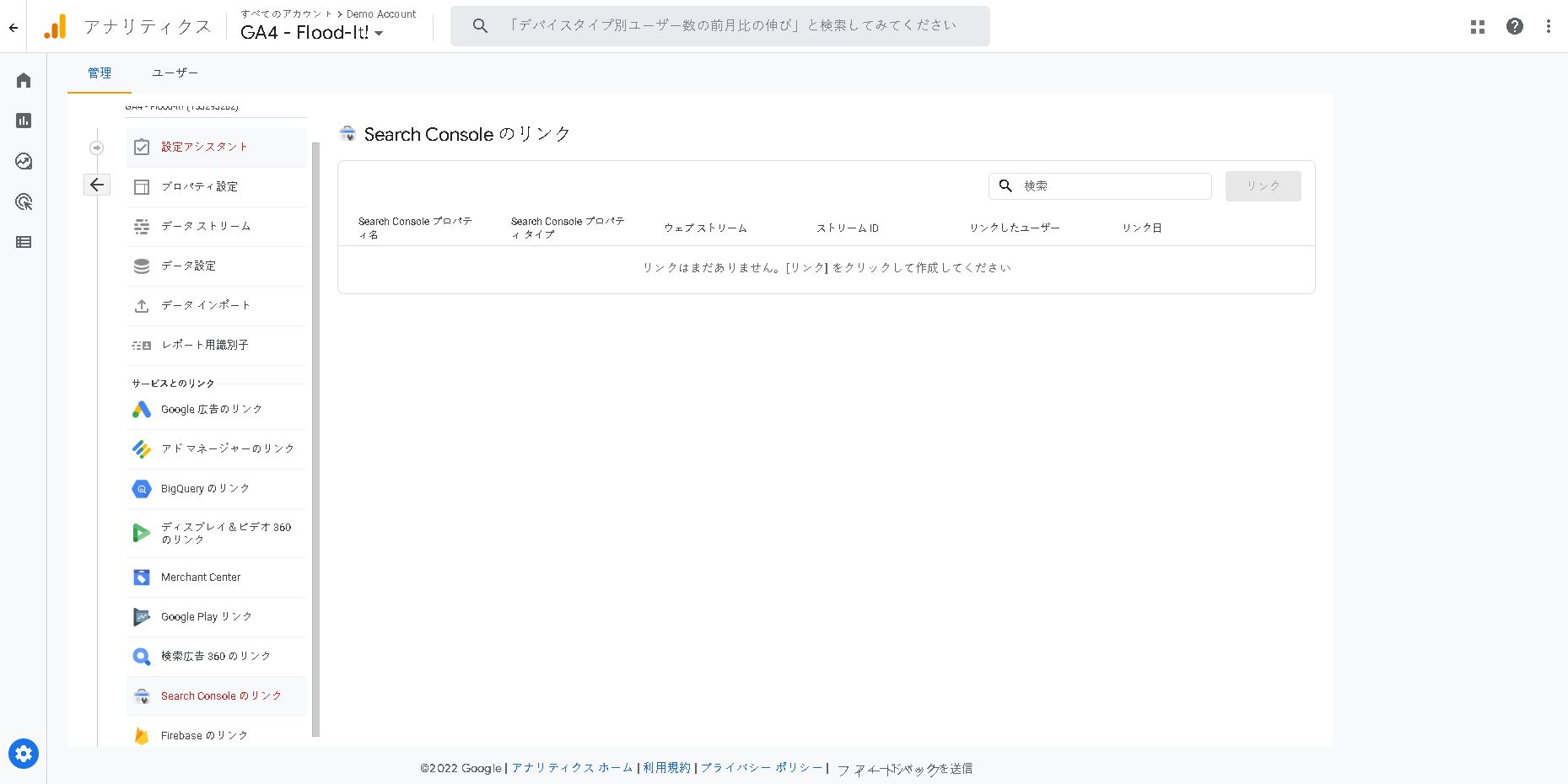Open Firebase のリンク
This screenshot has height=784, width=1568.
[217, 733]
